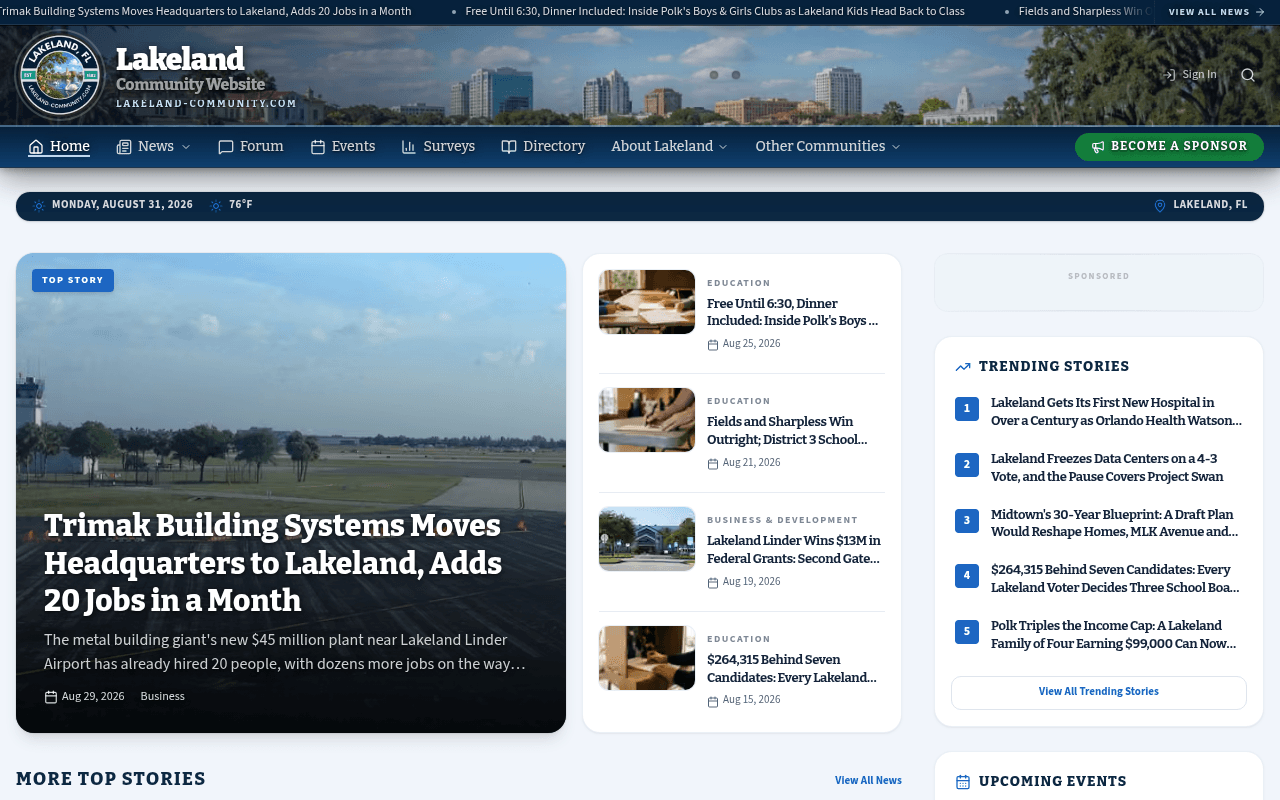The image size is (1280, 800).
Task: Open thumbnail for Lakeland Linder Wins $13M article
Action: pos(647,539)
